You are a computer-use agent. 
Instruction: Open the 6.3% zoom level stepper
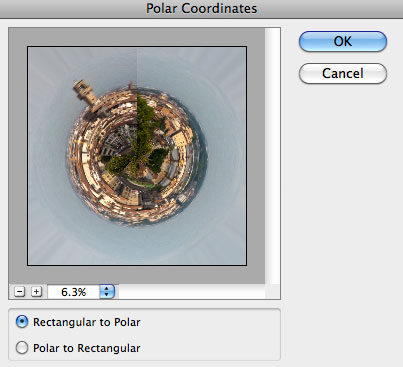(107, 292)
